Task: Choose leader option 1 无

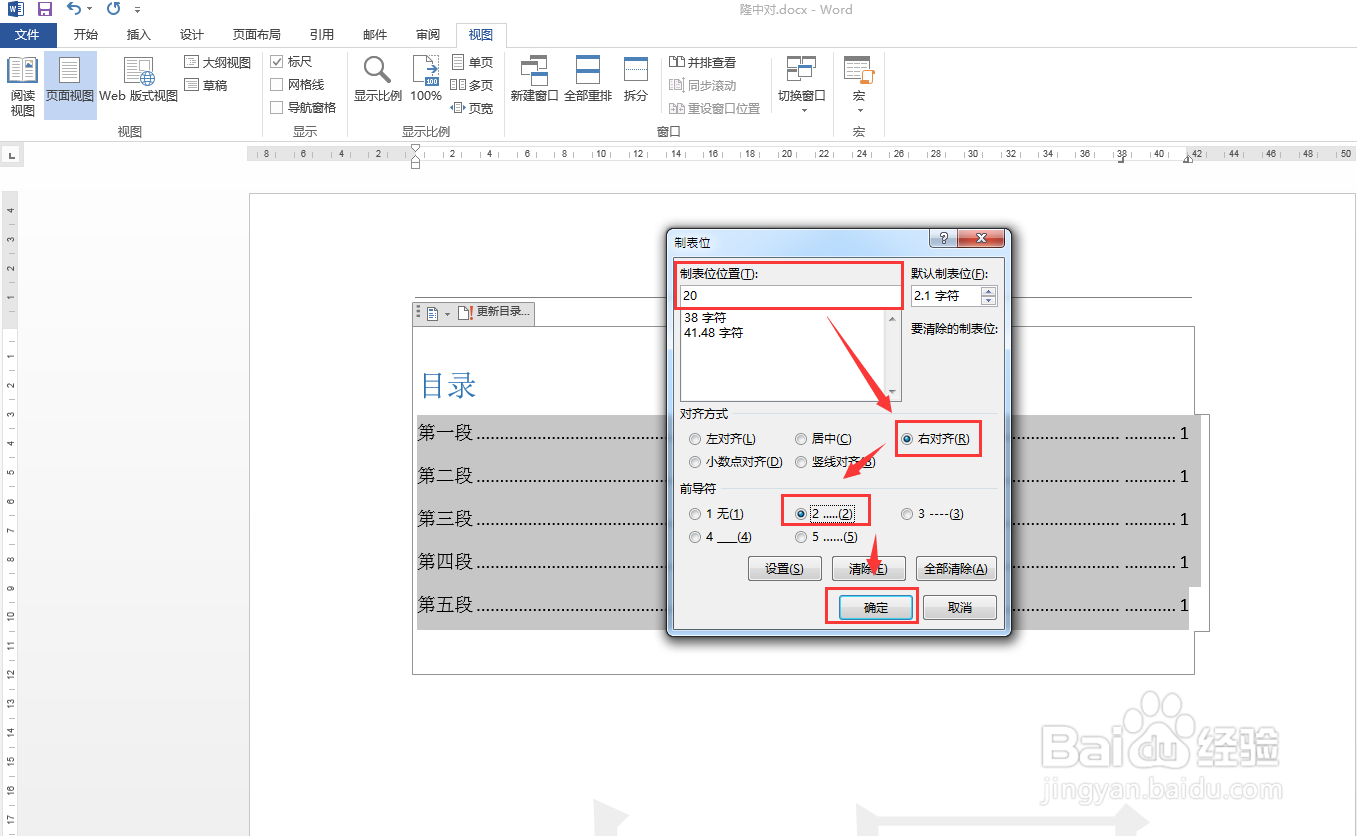Action: (695, 514)
